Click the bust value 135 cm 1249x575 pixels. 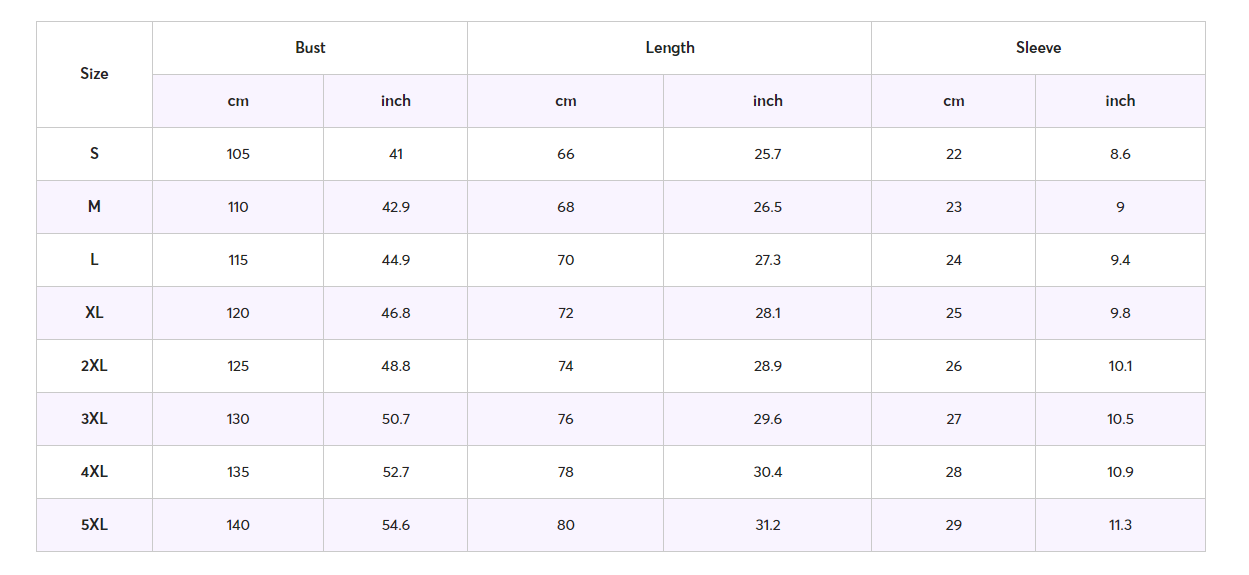(x=238, y=472)
